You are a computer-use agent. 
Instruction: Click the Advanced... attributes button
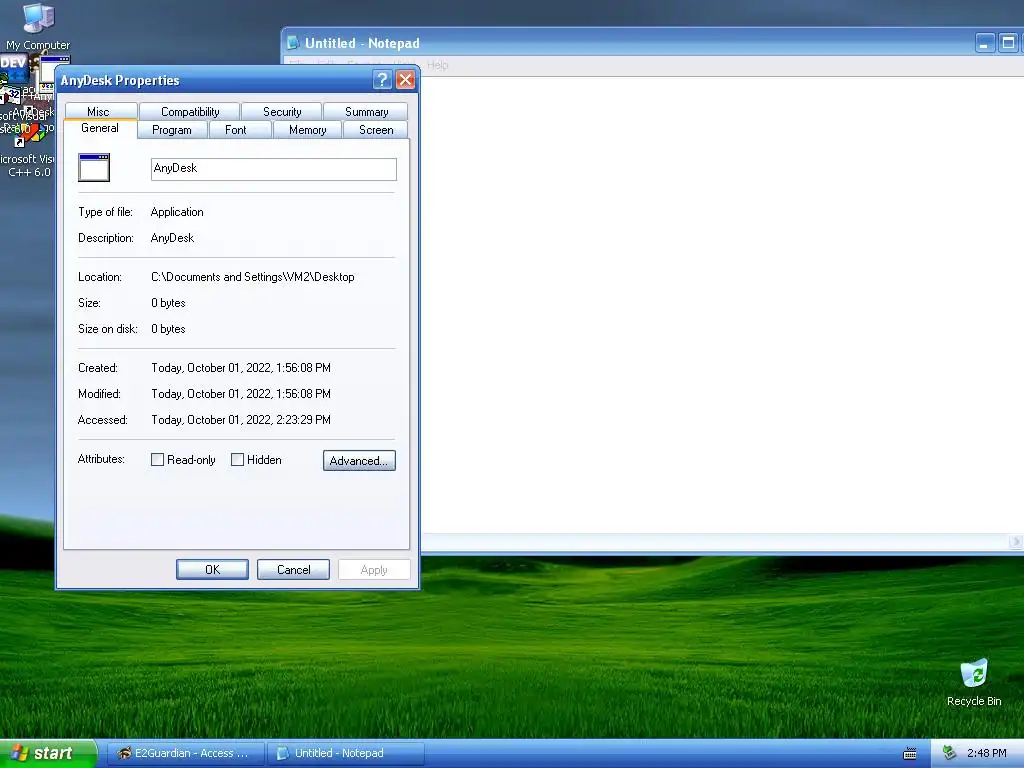(x=359, y=460)
